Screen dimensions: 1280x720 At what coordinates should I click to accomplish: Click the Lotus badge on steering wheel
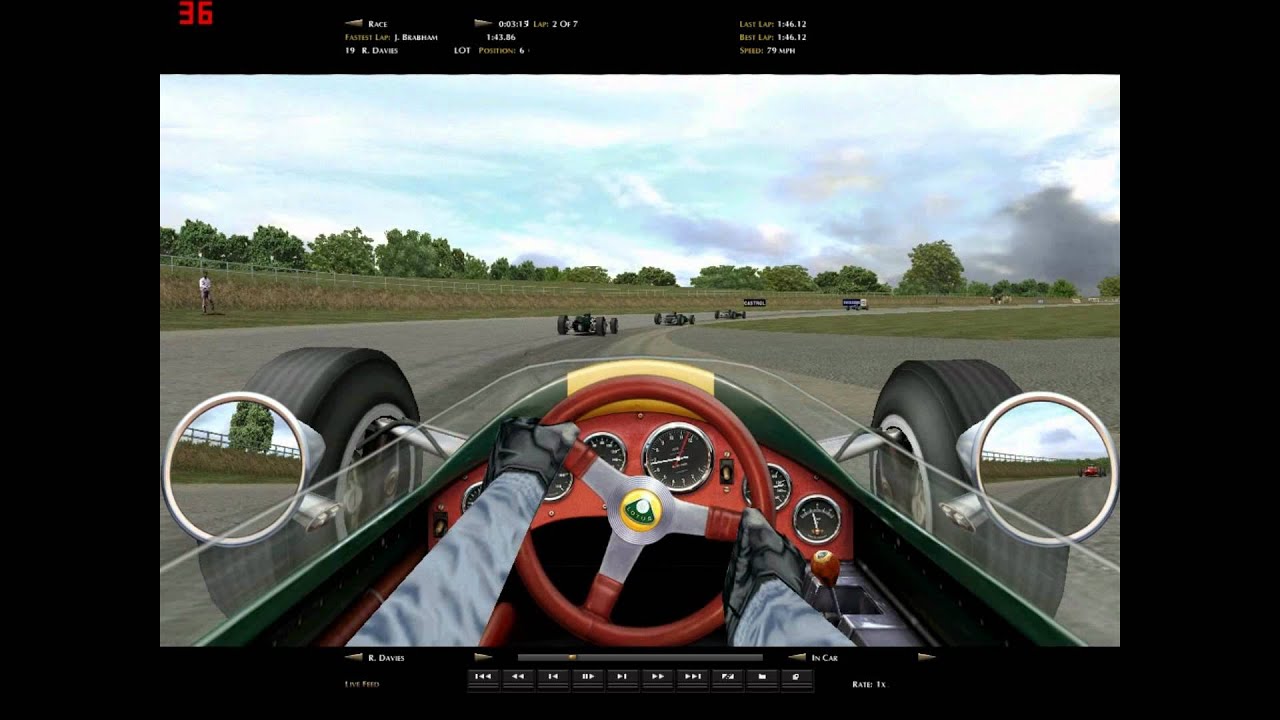(x=641, y=510)
